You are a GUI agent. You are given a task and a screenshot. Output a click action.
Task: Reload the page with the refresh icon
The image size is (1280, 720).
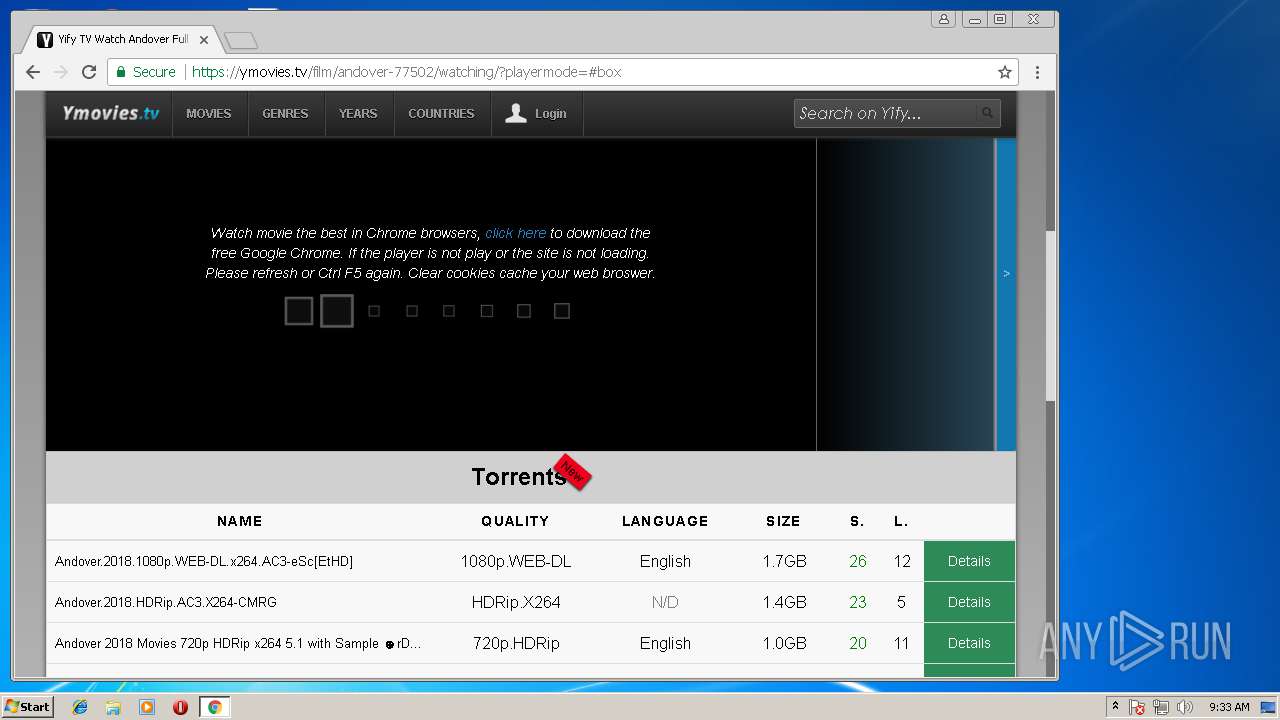pyautogui.click(x=89, y=72)
